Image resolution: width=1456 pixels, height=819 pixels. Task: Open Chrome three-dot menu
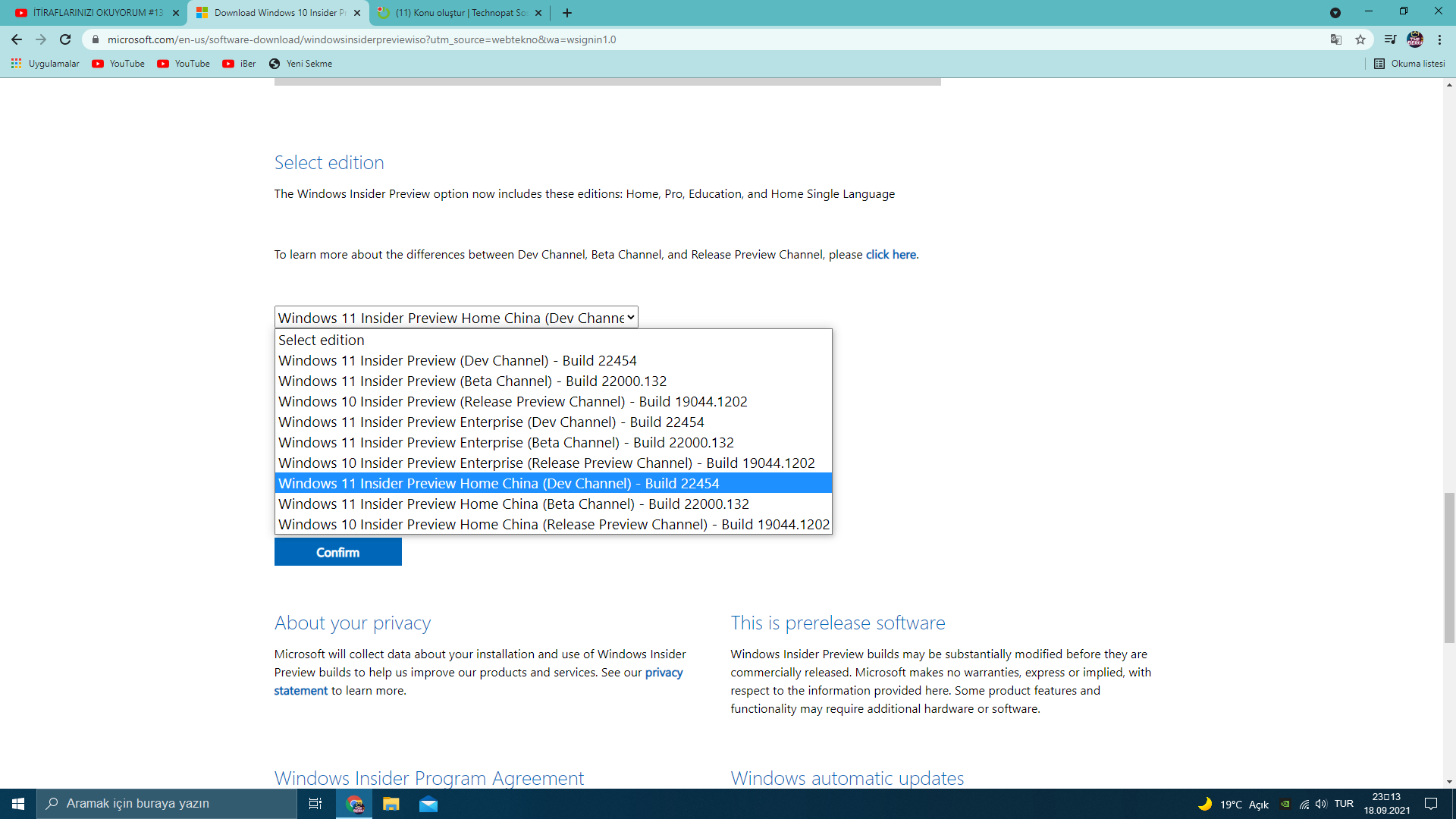pyautogui.click(x=1439, y=39)
